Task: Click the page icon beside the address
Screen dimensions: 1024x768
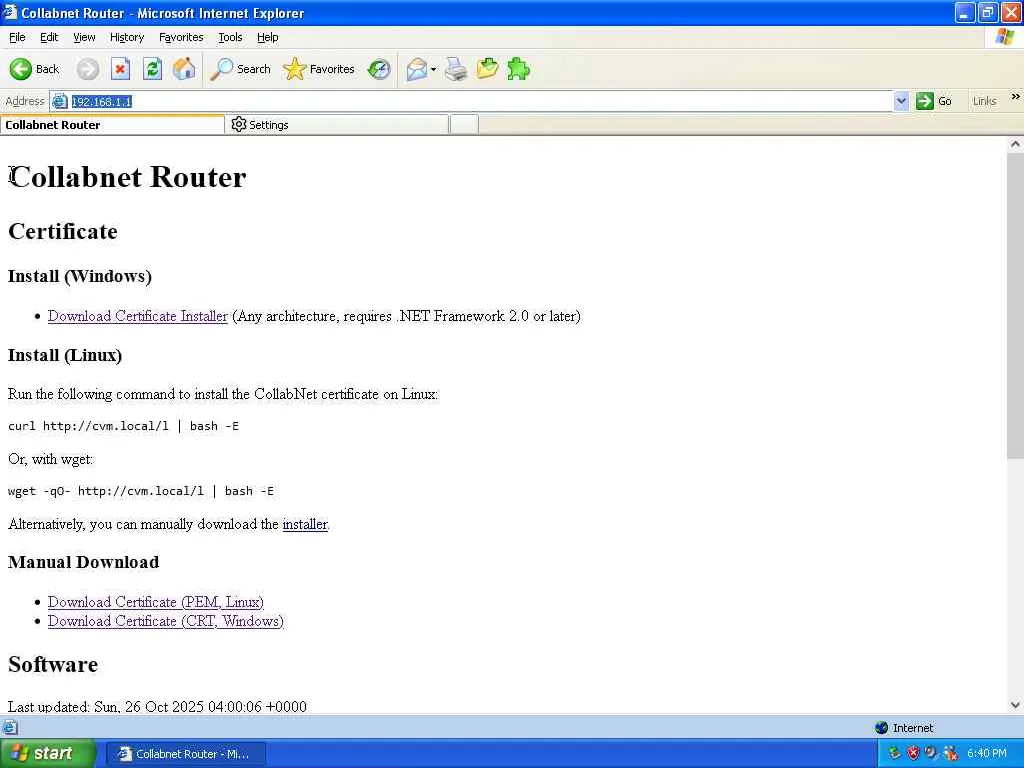Action: [x=59, y=101]
